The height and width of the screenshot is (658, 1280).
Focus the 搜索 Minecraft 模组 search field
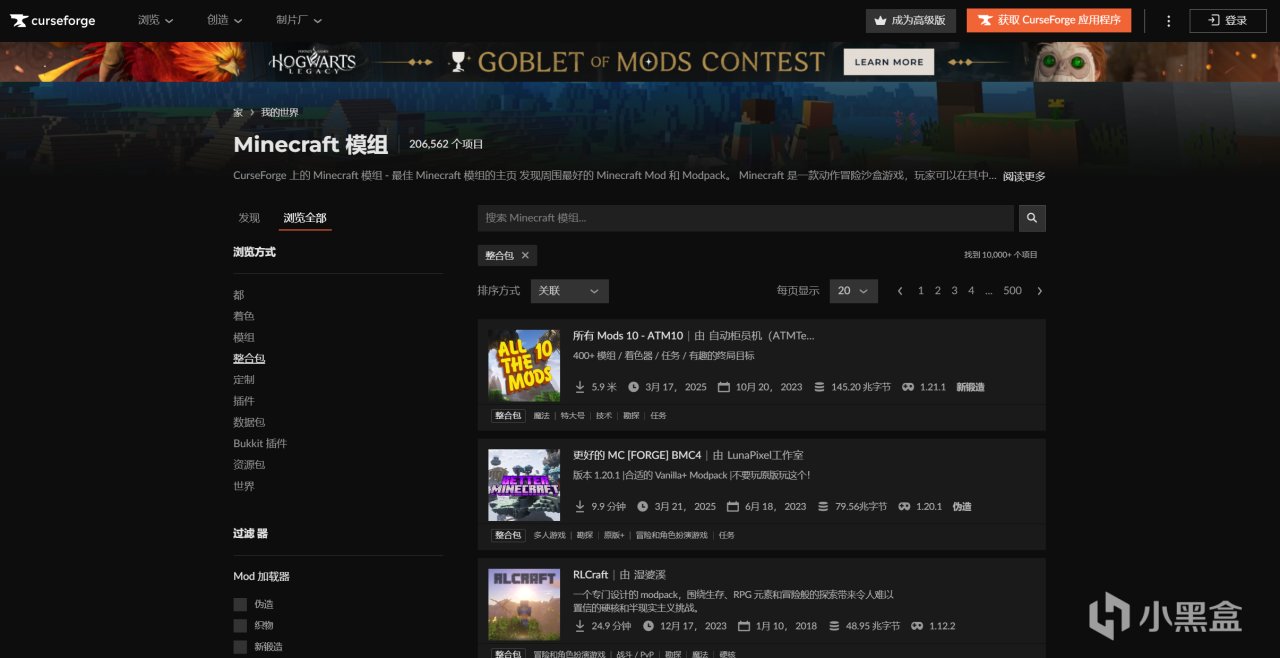pyautogui.click(x=746, y=218)
